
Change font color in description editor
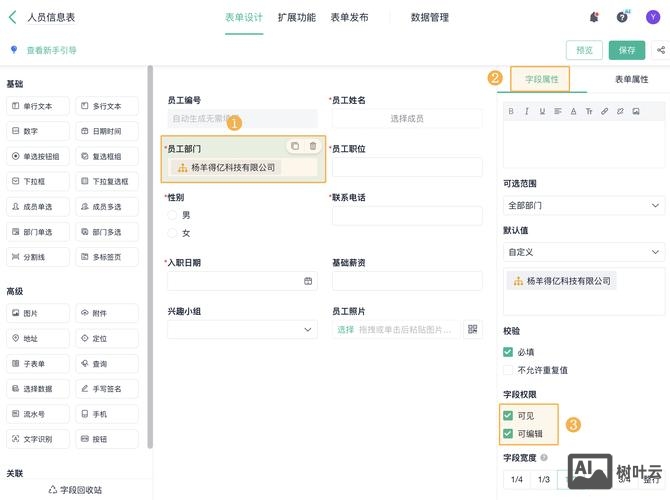tap(573, 112)
